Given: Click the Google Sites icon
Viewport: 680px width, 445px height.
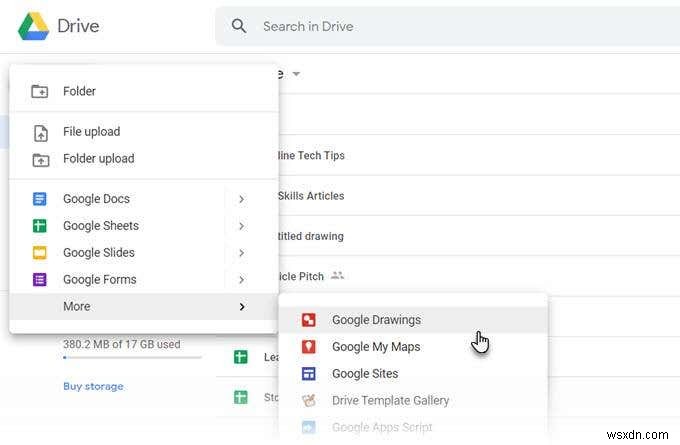Looking at the screenshot, I should pos(309,374).
